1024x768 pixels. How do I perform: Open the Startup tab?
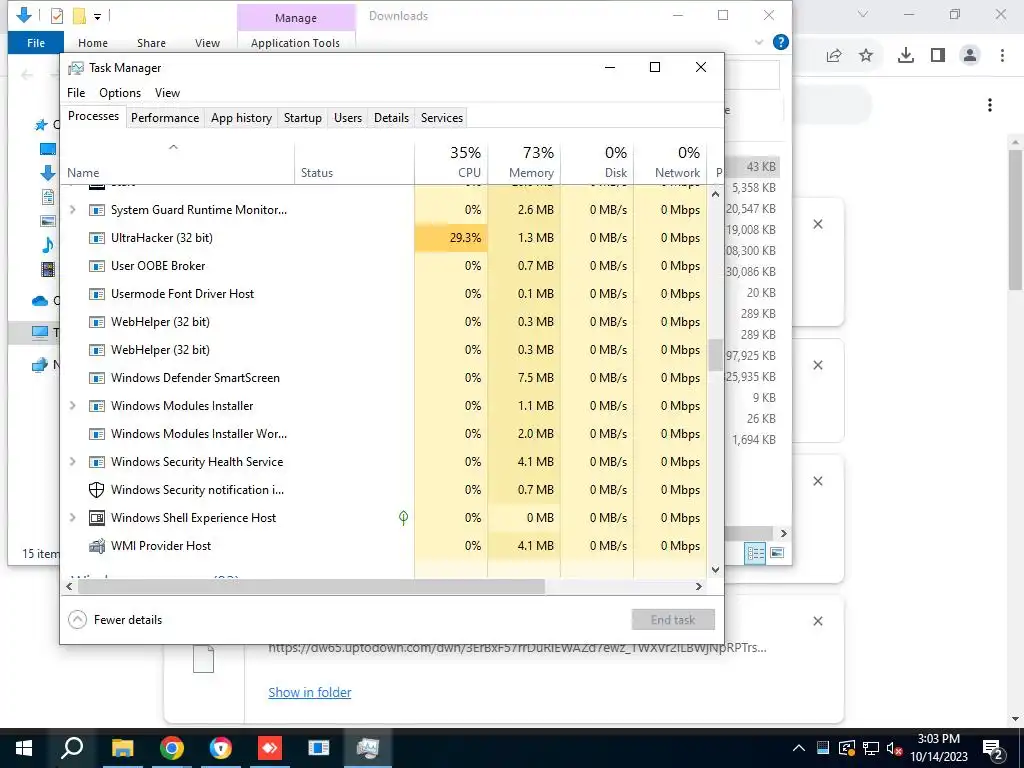(302, 118)
